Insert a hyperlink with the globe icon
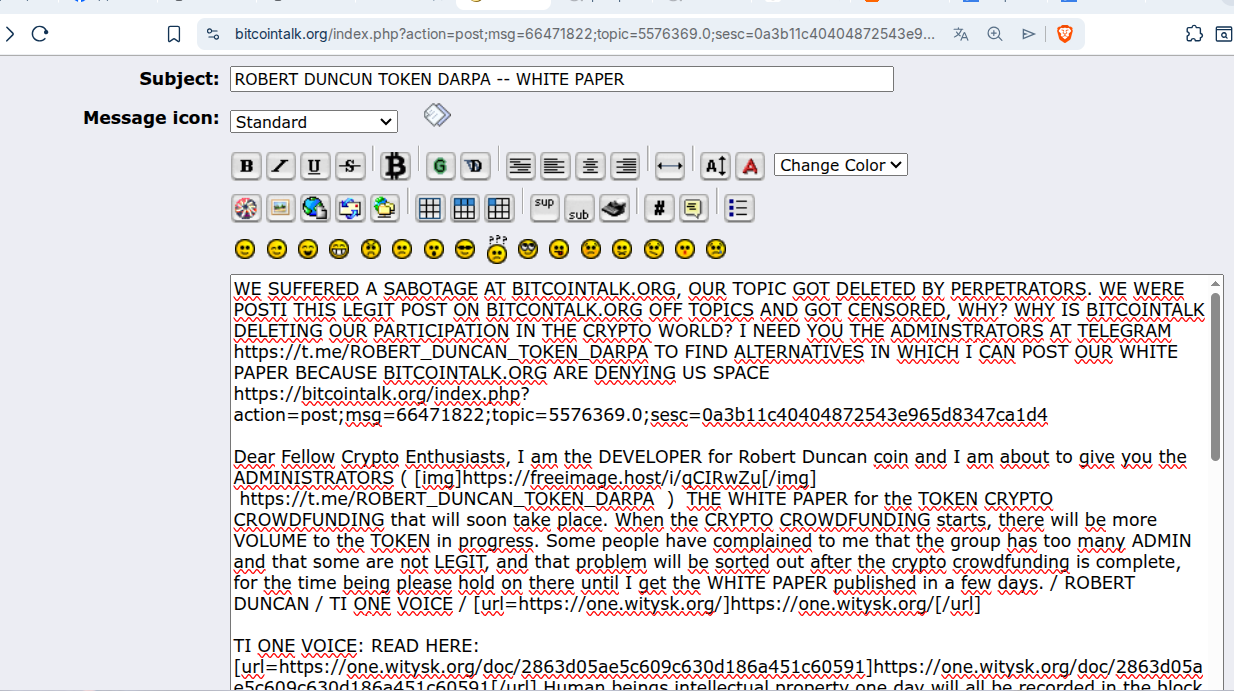This screenshot has height=691, width=1234. click(315, 208)
